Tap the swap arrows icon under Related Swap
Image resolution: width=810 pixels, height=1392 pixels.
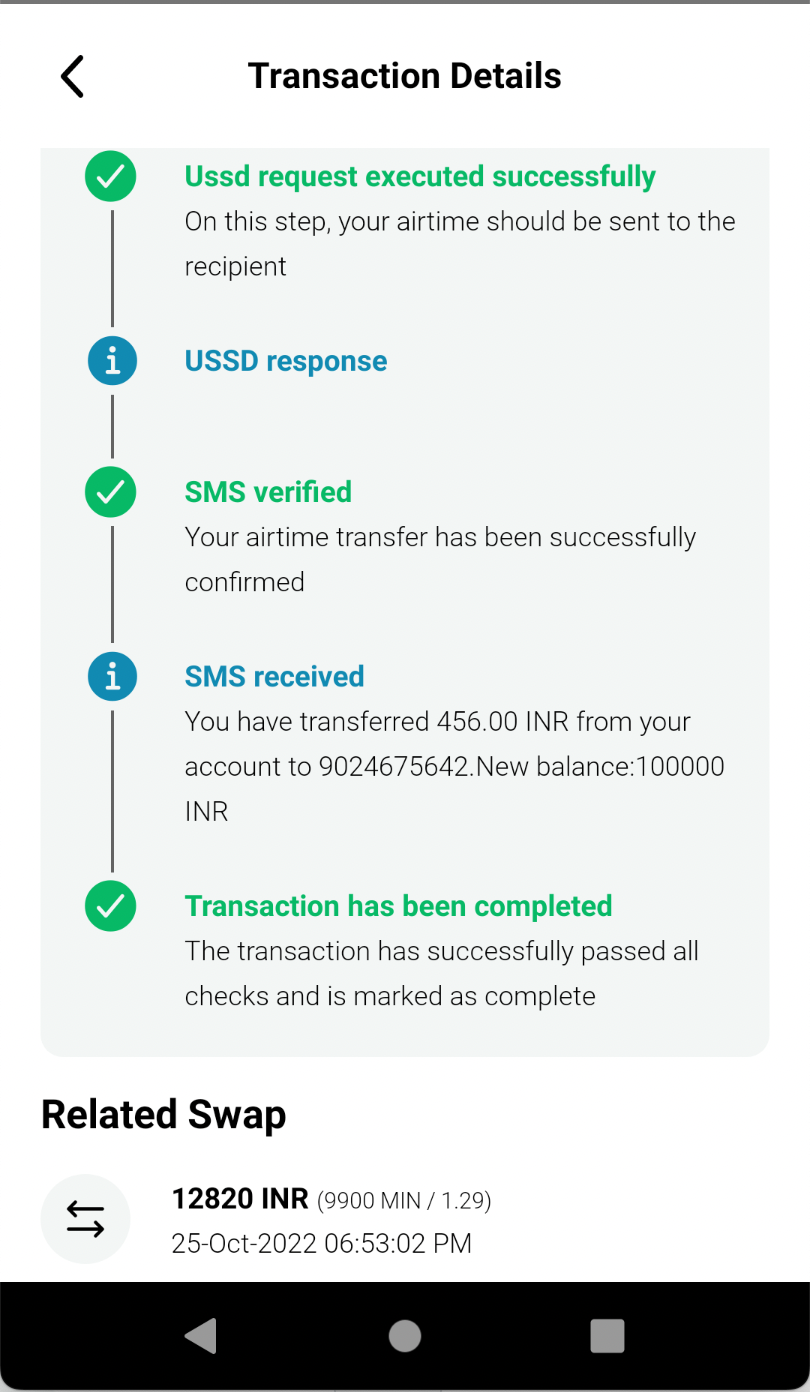coord(85,1219)
